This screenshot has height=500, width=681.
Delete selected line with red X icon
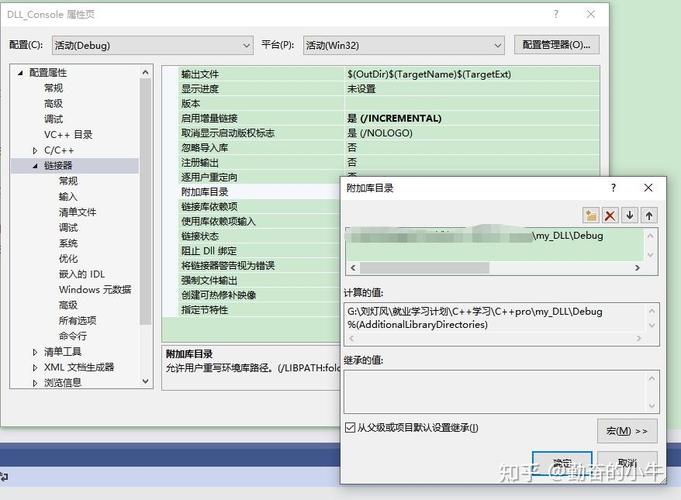click(x=610, y=215)
